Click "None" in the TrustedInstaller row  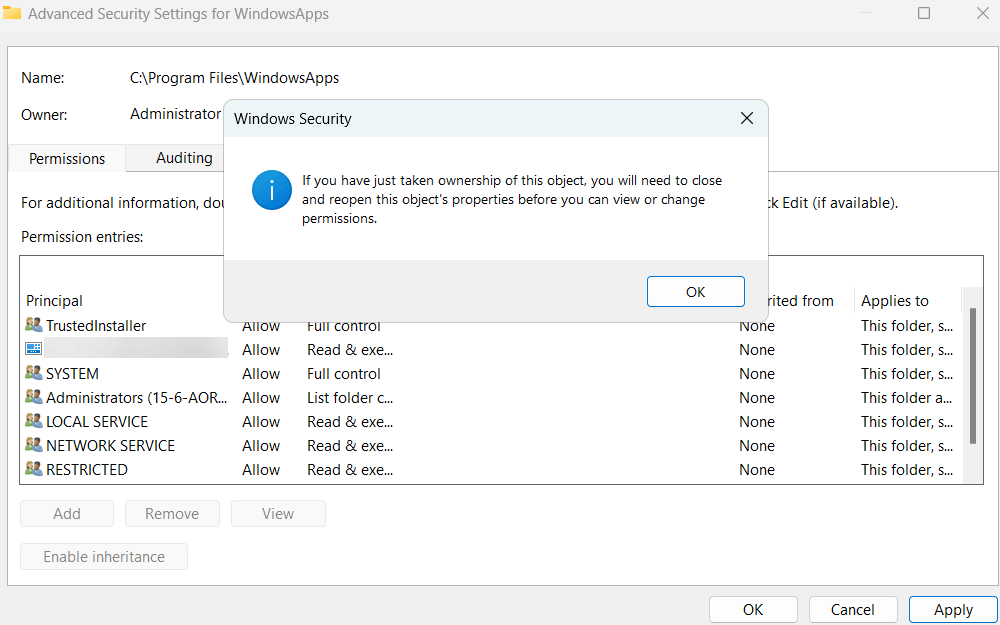[757, 326]
